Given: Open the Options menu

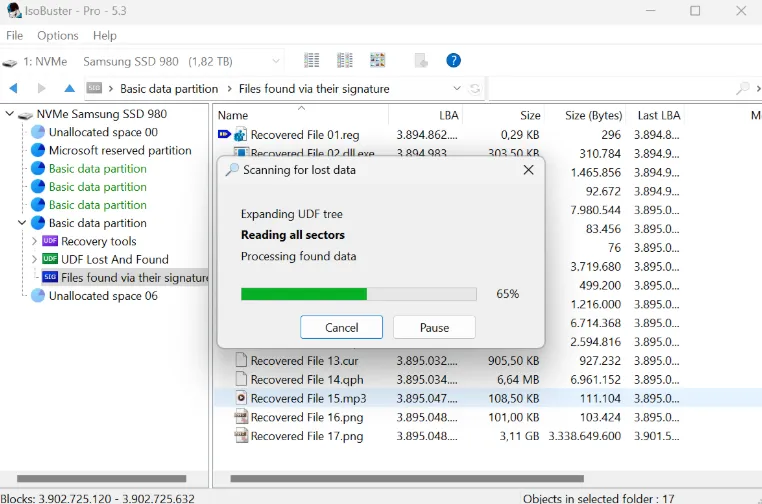Looking at the screenshot, I should (x=58, y=35).
